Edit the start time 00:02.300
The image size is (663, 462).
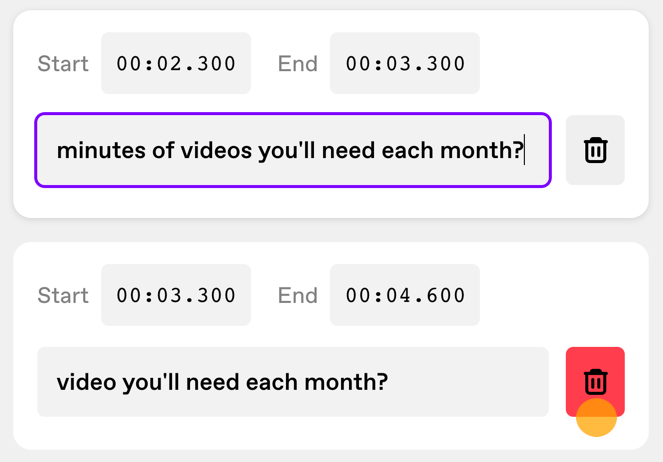[176, 63]
